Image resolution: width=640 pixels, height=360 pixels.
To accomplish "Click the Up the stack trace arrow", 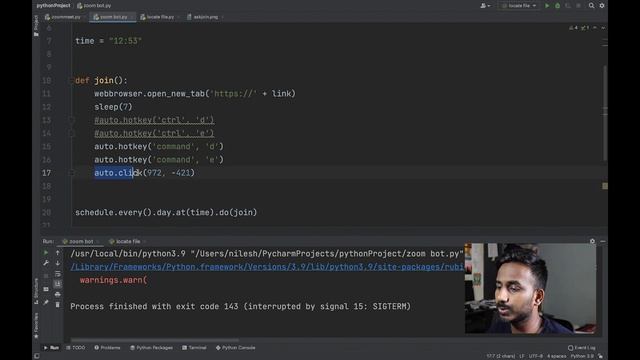I will 58,253.
